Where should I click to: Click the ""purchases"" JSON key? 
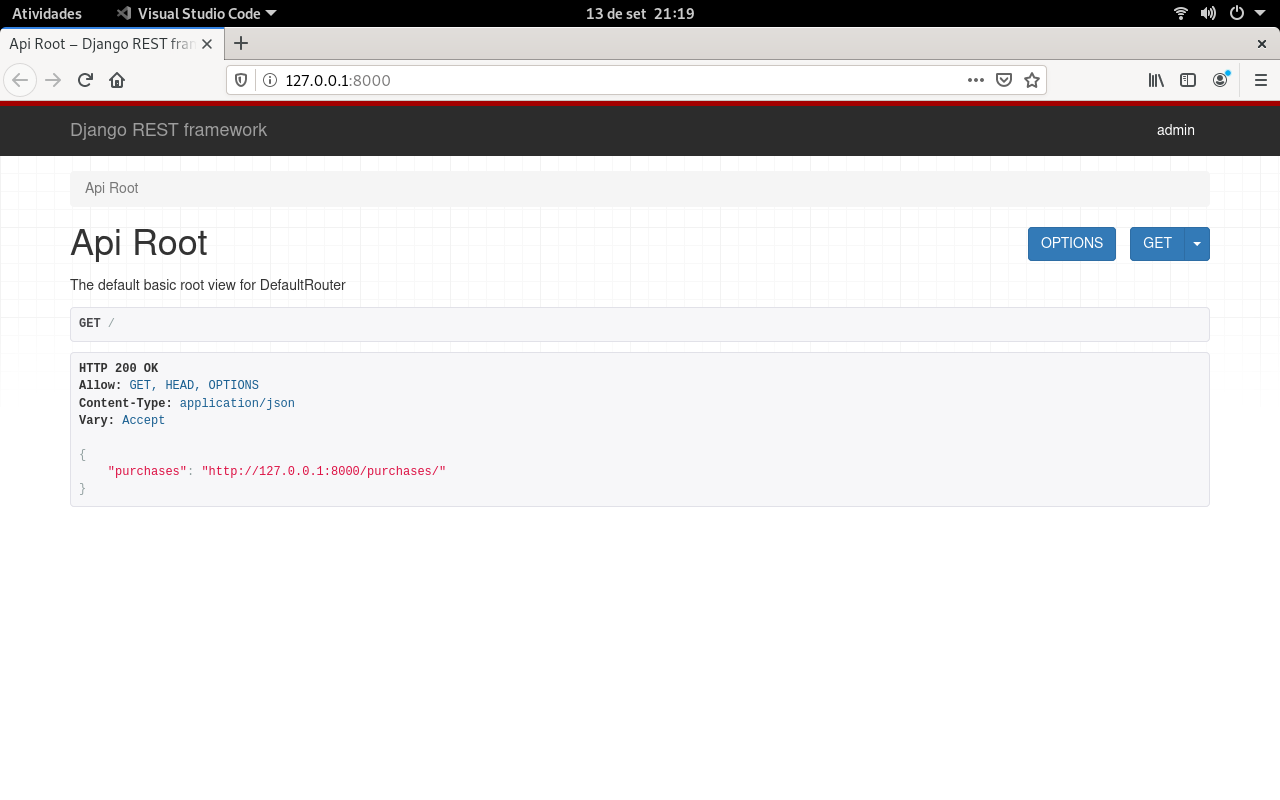pyautogui.click(x=148, y=471)
